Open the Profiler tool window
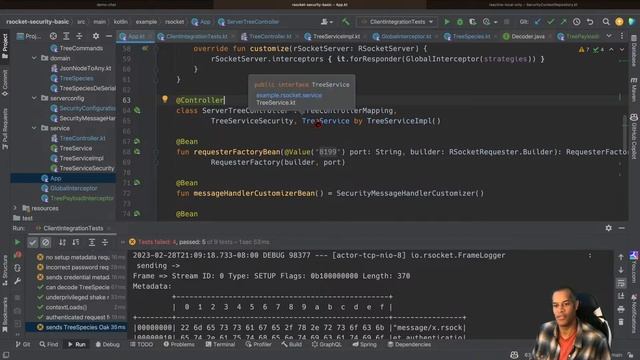640x360 pixels. coord(258,344)
